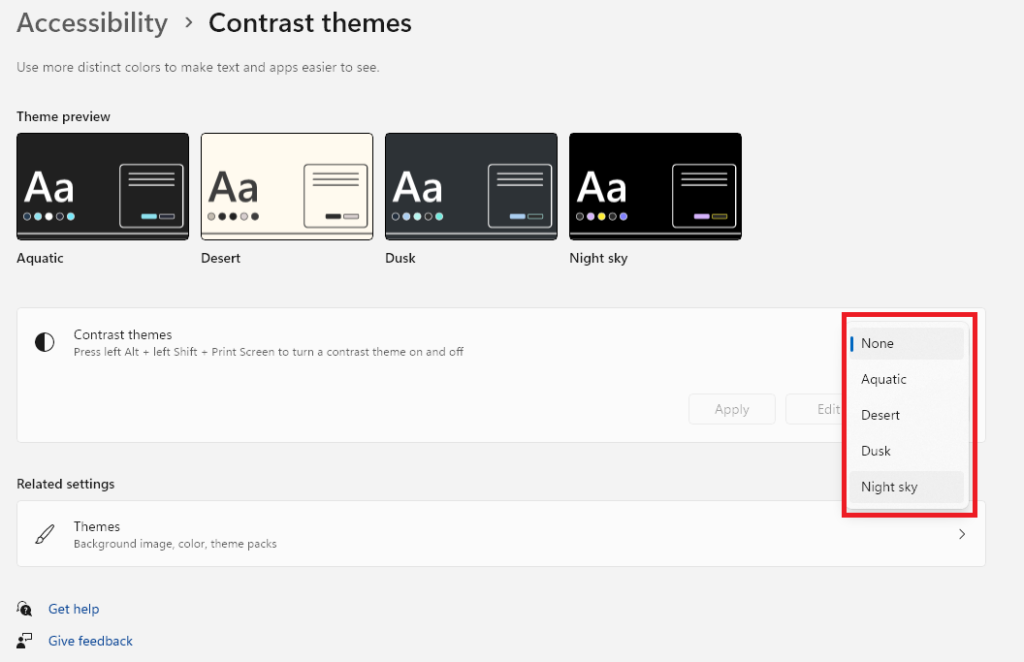Open the Give feedback link
This screenshot has width=1024, height=662.
coord(90,641)
